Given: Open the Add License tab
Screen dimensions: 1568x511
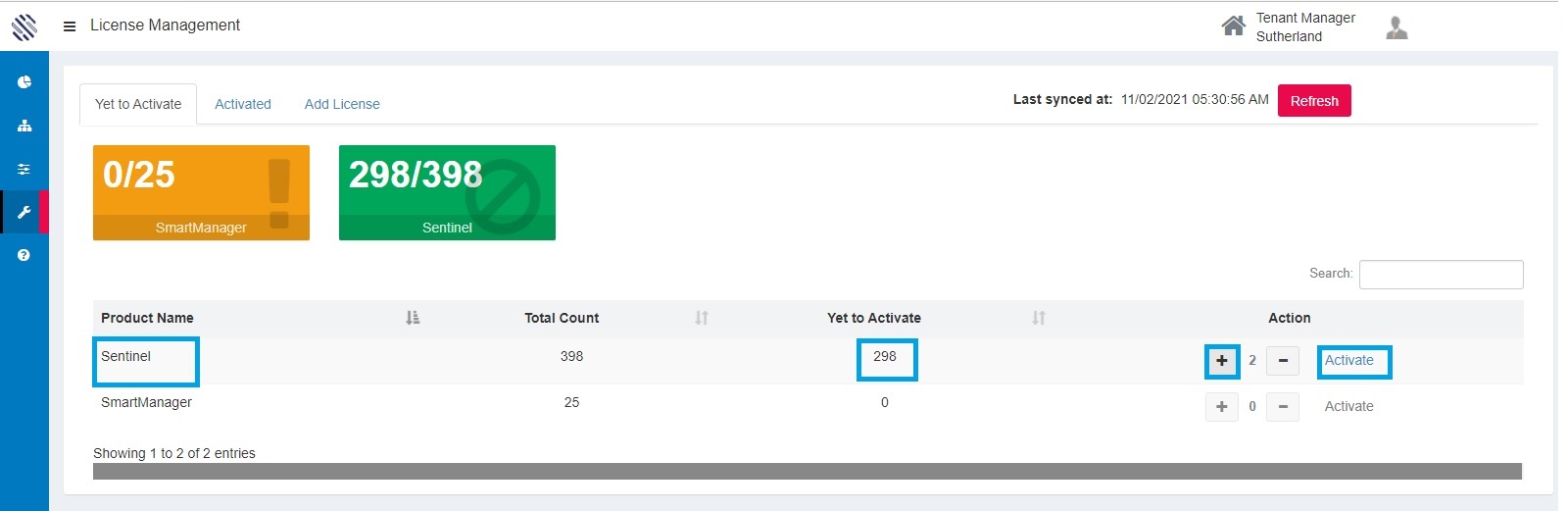Looking at the screenshot, I should (x=342, y=104).
